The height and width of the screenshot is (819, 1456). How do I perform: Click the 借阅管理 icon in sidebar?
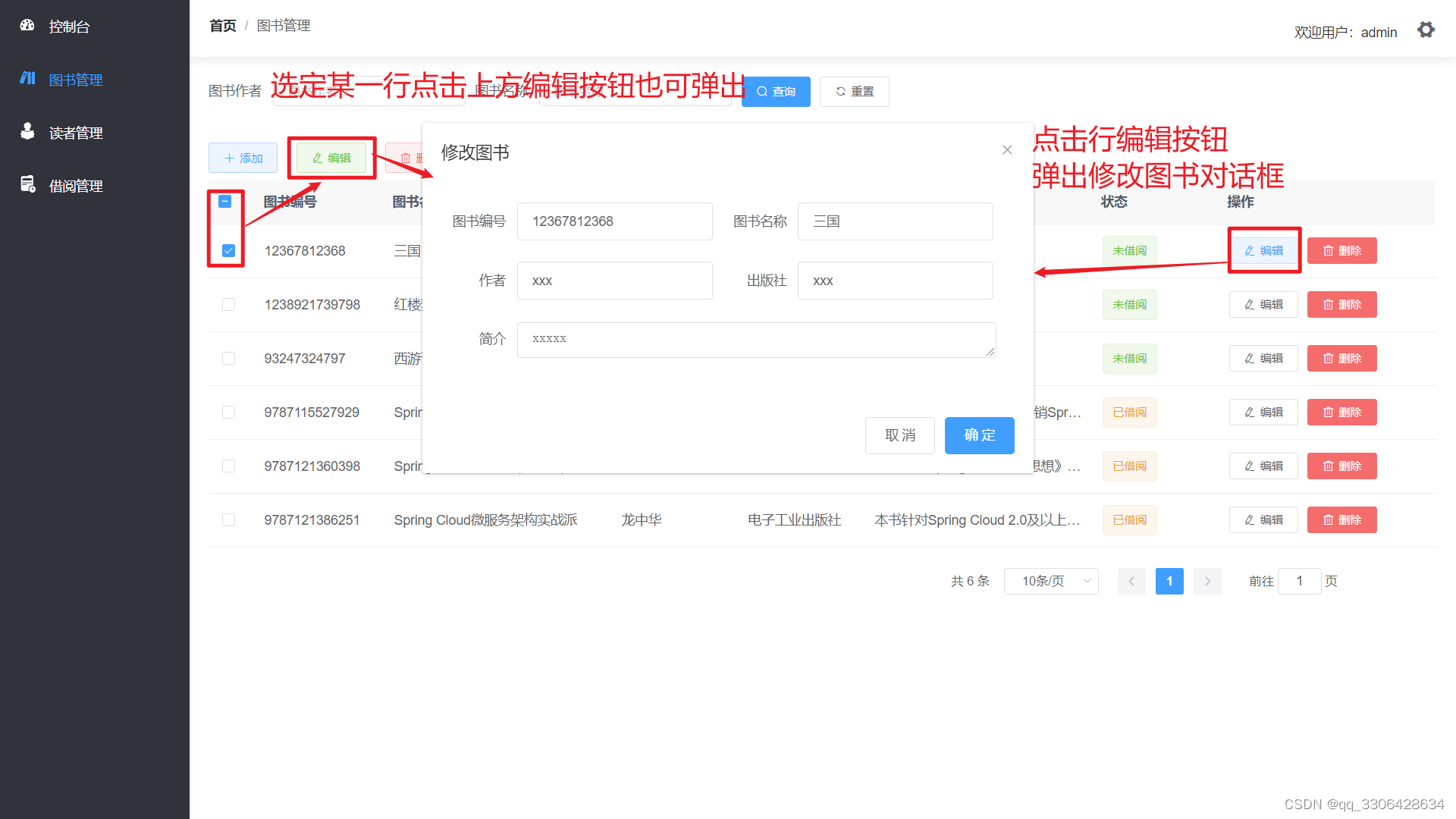[27, 184]
